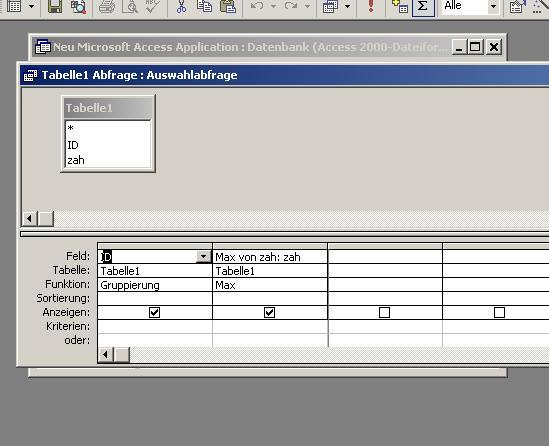The image size is (549, 446).
Task: Check Anzeigen box in third empty column
Action: 384,312
